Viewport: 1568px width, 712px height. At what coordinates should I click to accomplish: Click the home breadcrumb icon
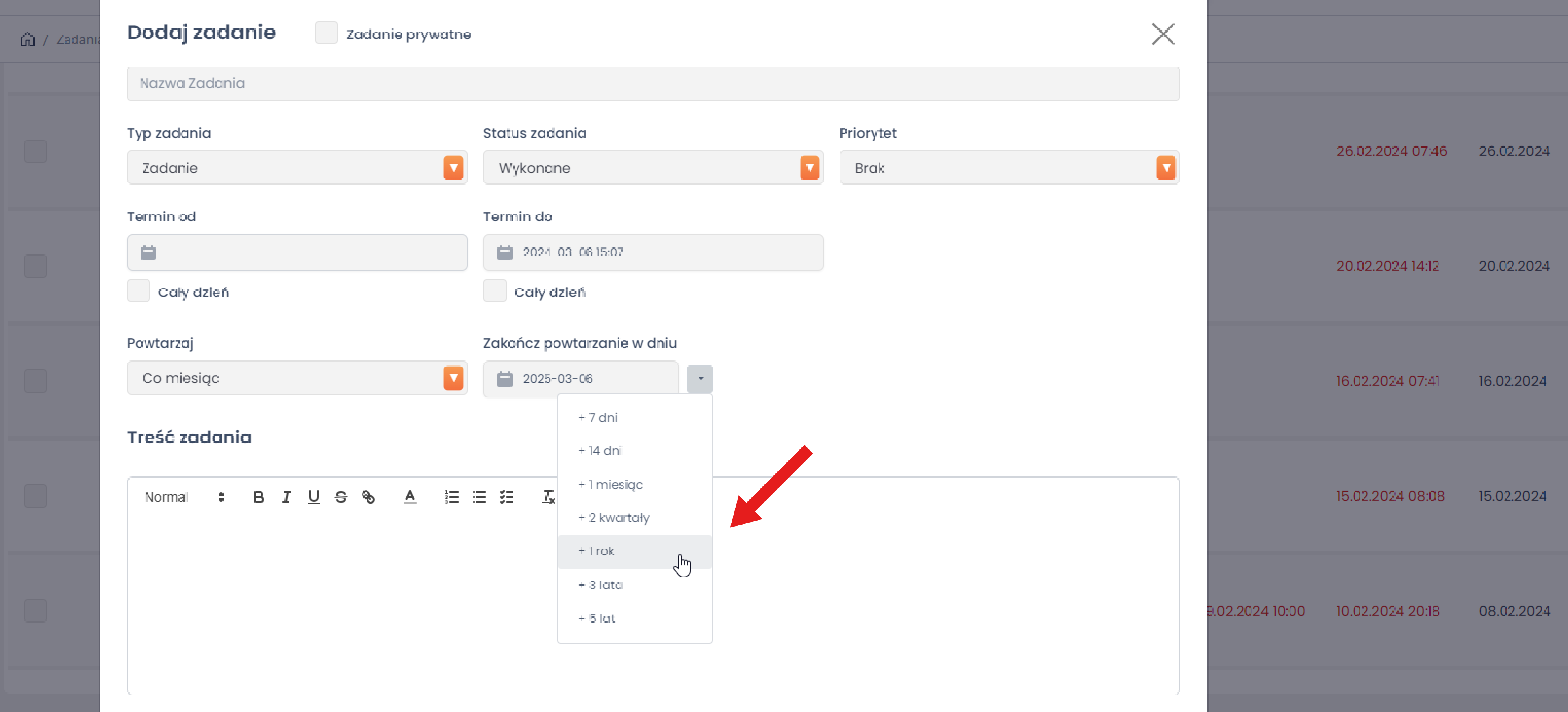pos(27,39)
